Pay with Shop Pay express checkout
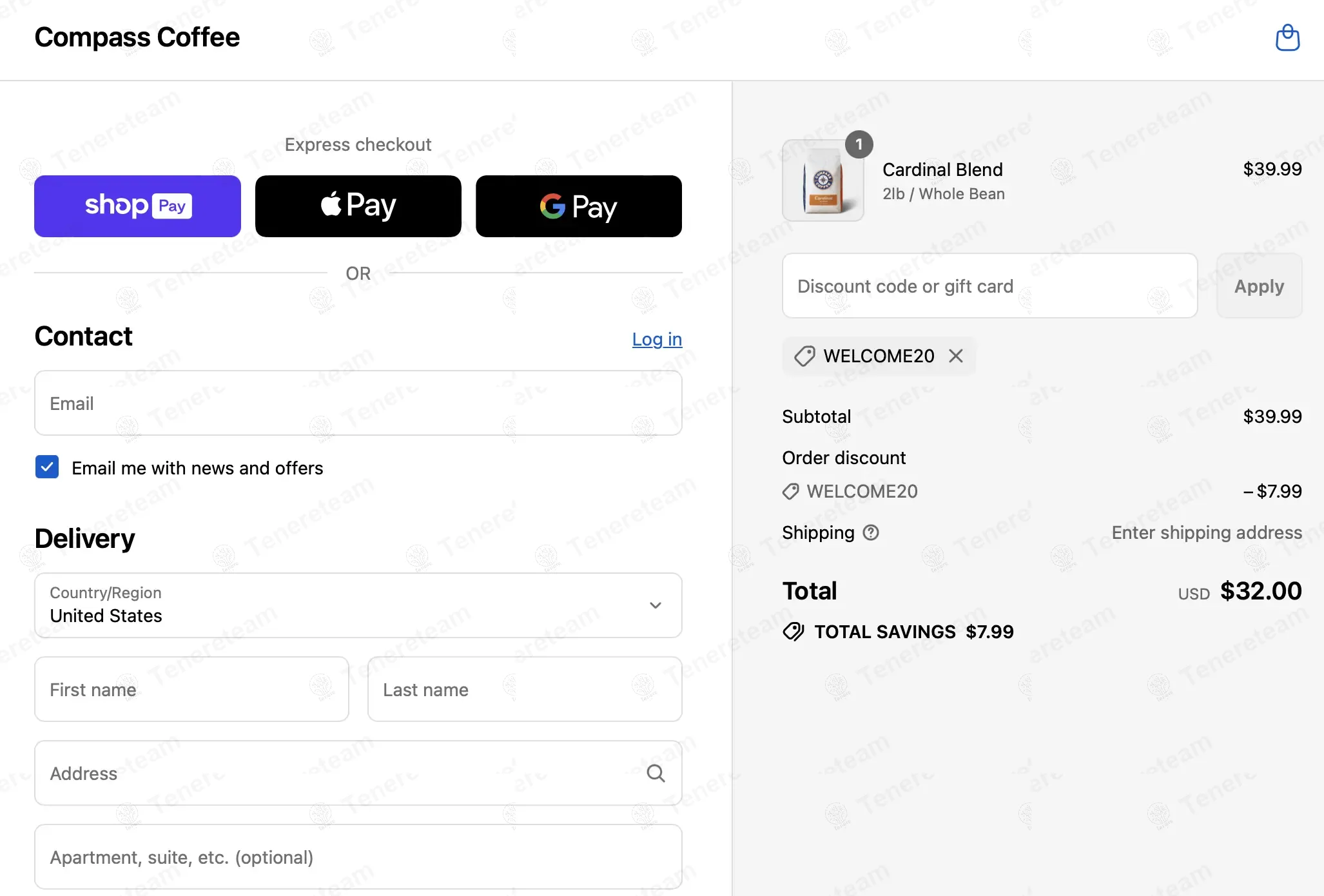Screen dimensions: 1324x896 137,206
